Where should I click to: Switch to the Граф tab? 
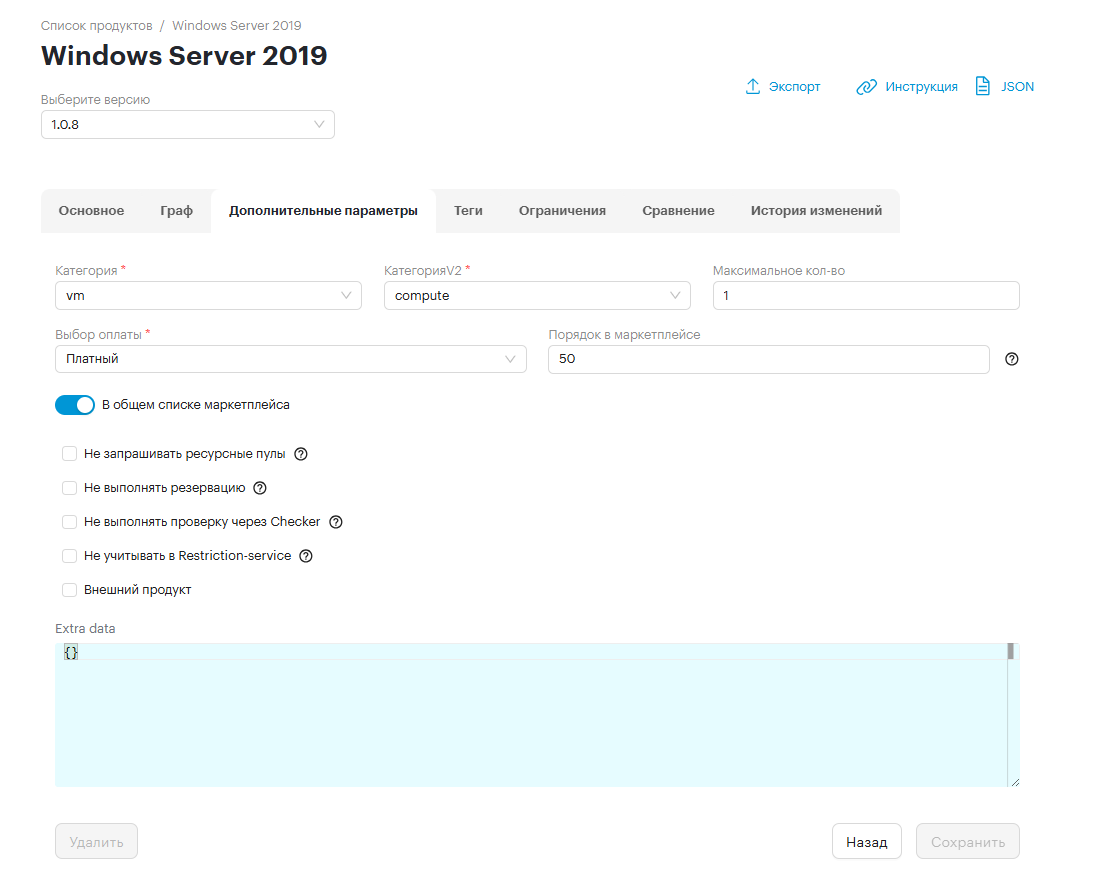pyautogui.click(x=177, y=211)
